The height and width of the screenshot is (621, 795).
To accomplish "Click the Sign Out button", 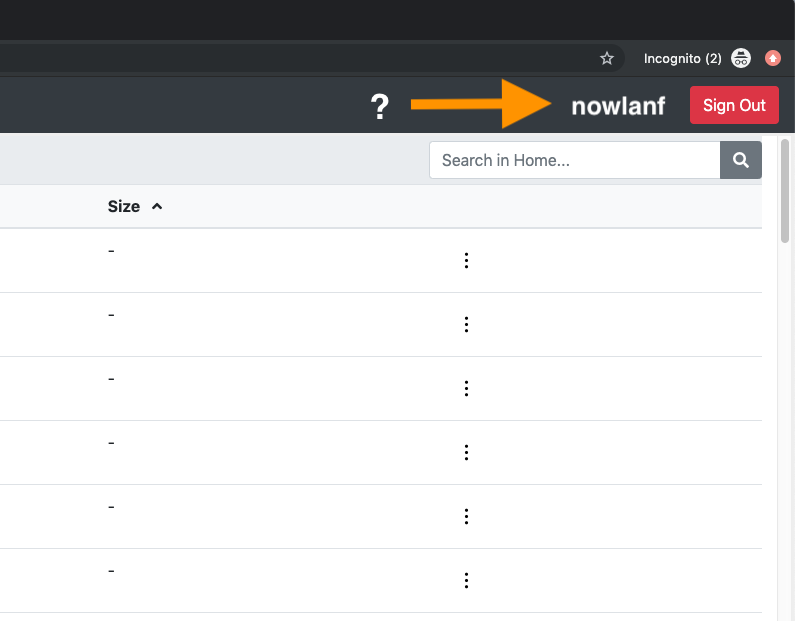I will 733,105.
